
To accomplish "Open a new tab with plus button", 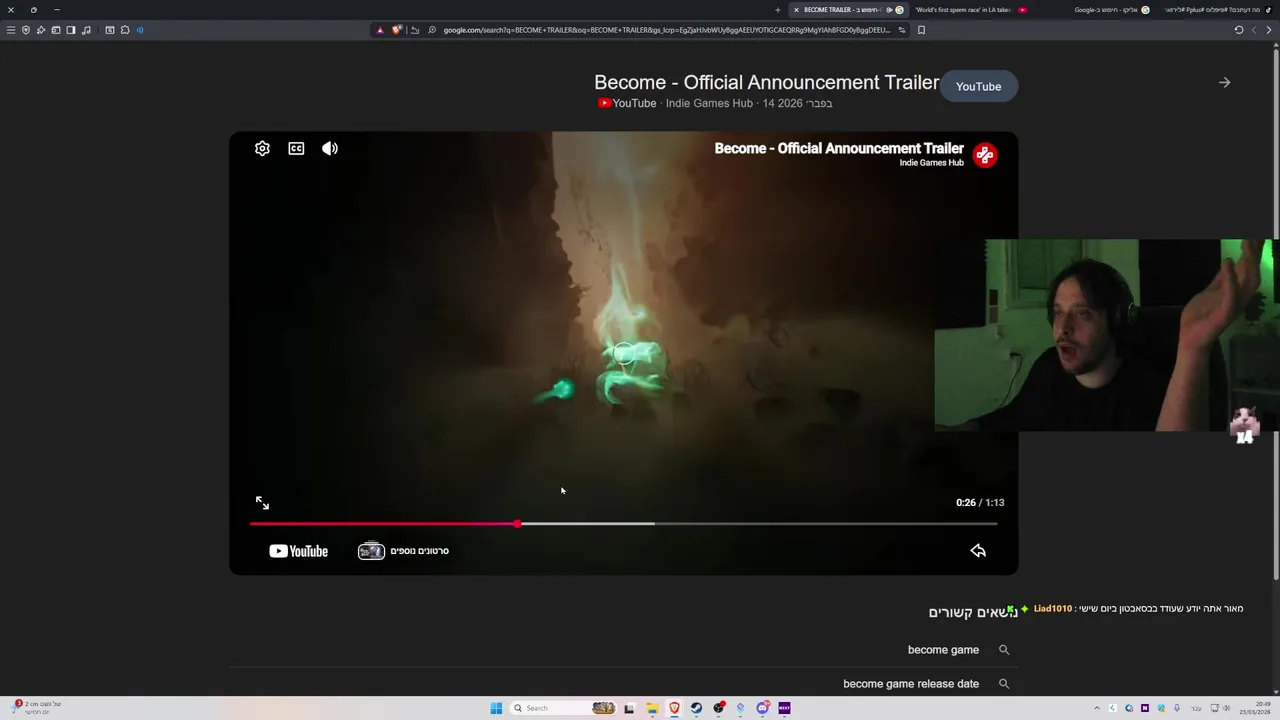I will 778,10.
